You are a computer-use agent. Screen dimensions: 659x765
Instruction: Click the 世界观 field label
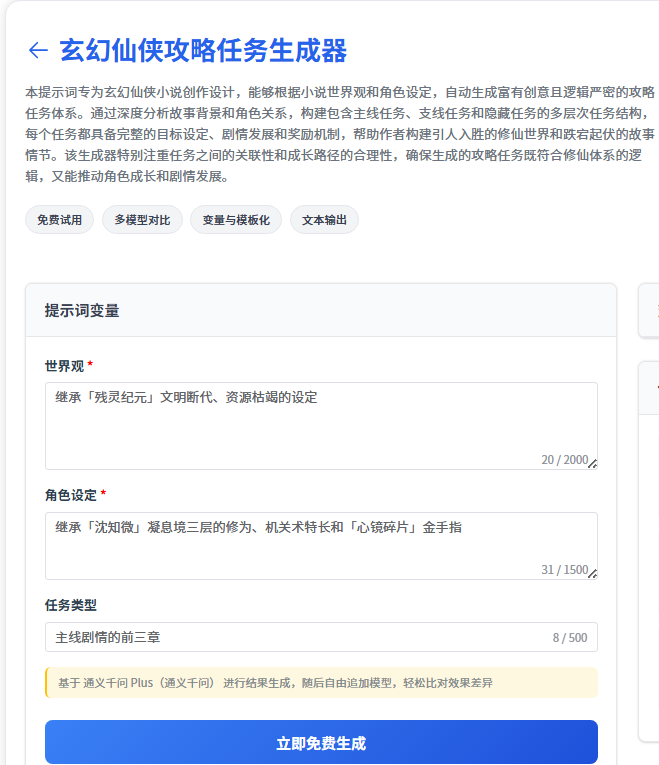[64, 366]
